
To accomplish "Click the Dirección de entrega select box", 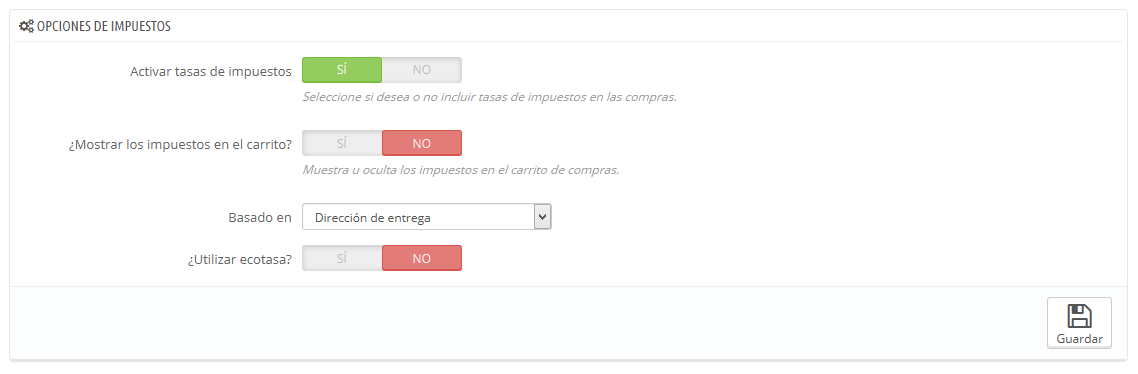I will click(x=427, y=216).
